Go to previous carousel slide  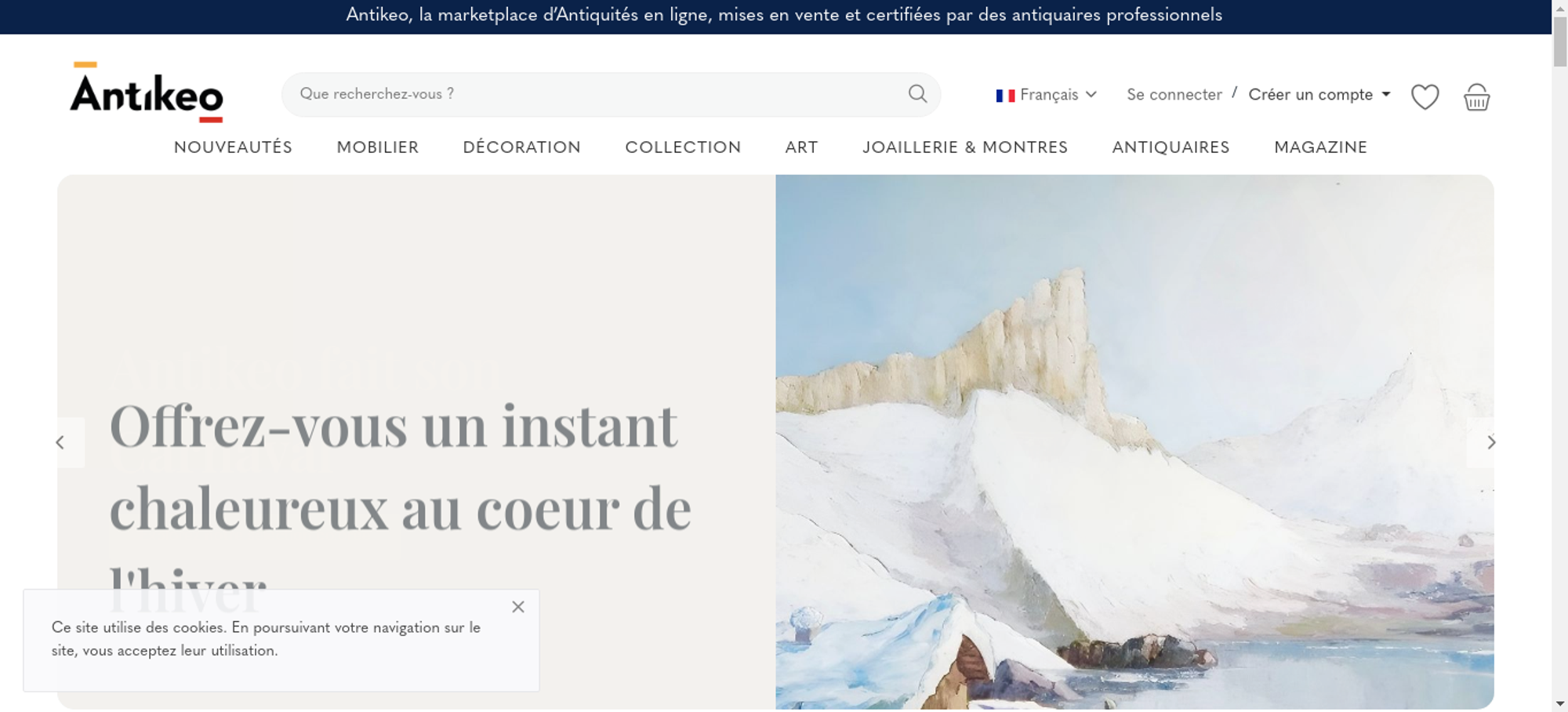coord(60,442)
